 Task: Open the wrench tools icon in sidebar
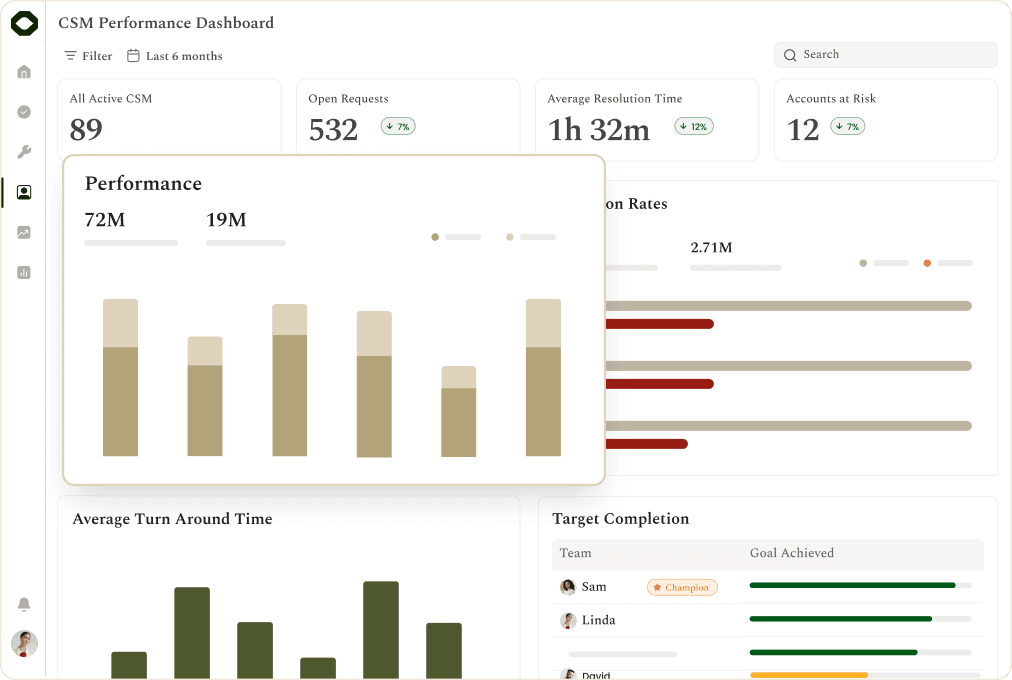pyautogui.click(x=24, y=152)
